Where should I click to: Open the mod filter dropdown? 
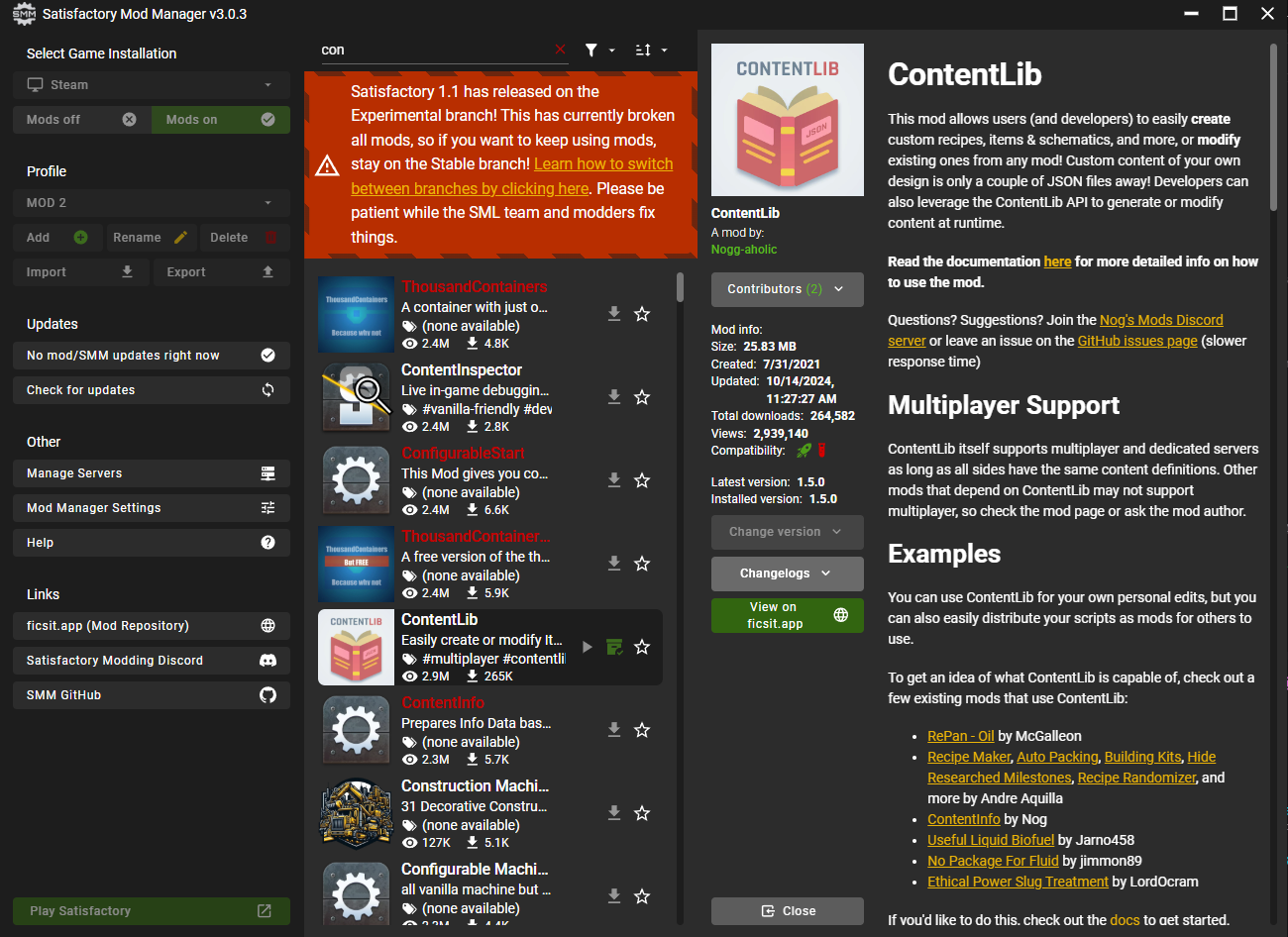click(x=599, y=50)
